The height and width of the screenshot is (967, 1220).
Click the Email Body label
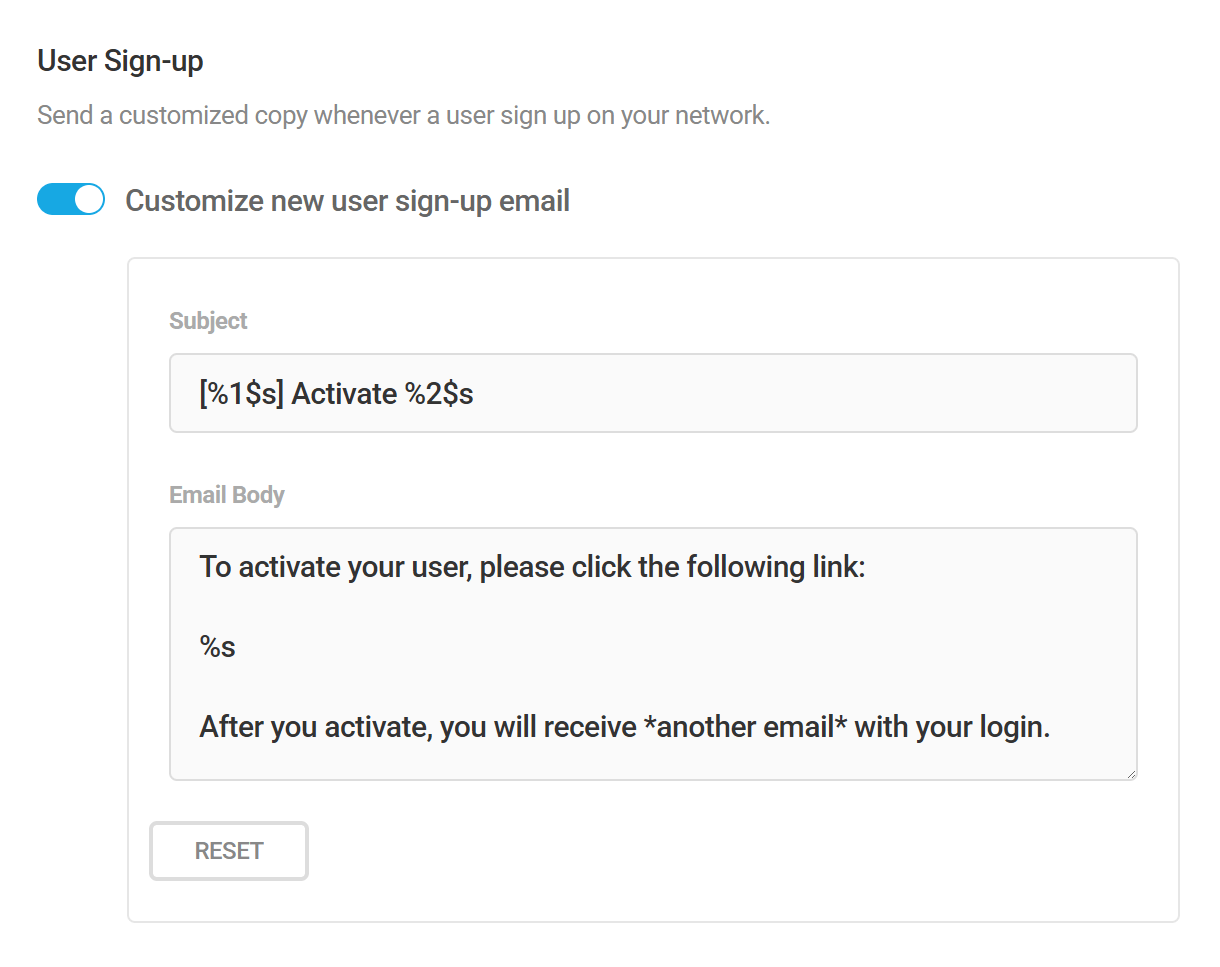point(226,494)
